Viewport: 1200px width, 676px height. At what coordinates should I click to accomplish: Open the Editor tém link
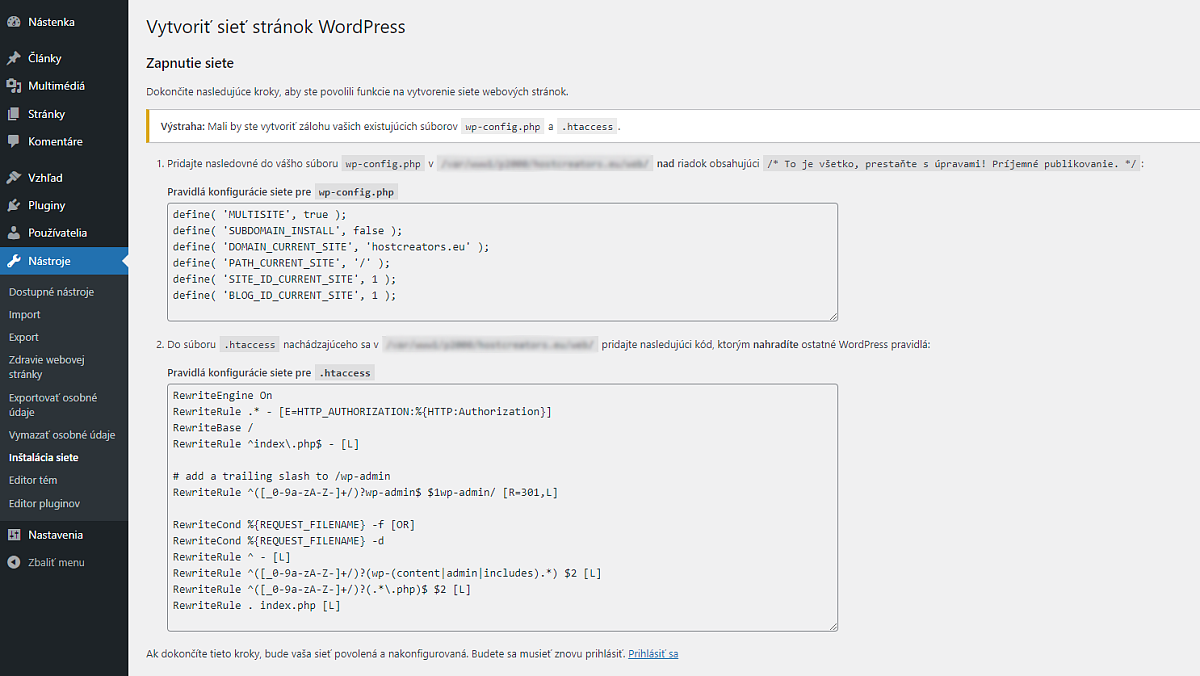[33, 480]
